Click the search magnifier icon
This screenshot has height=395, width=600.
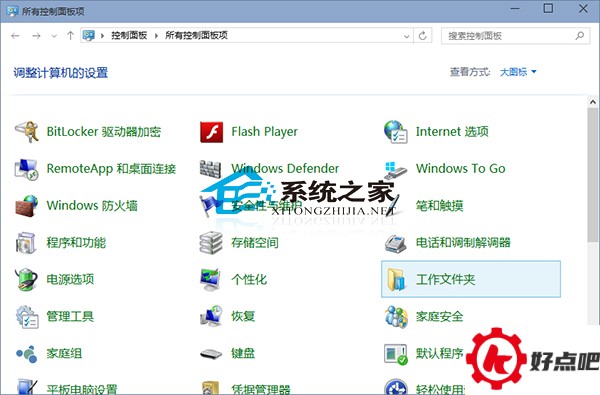coord(580,36)
